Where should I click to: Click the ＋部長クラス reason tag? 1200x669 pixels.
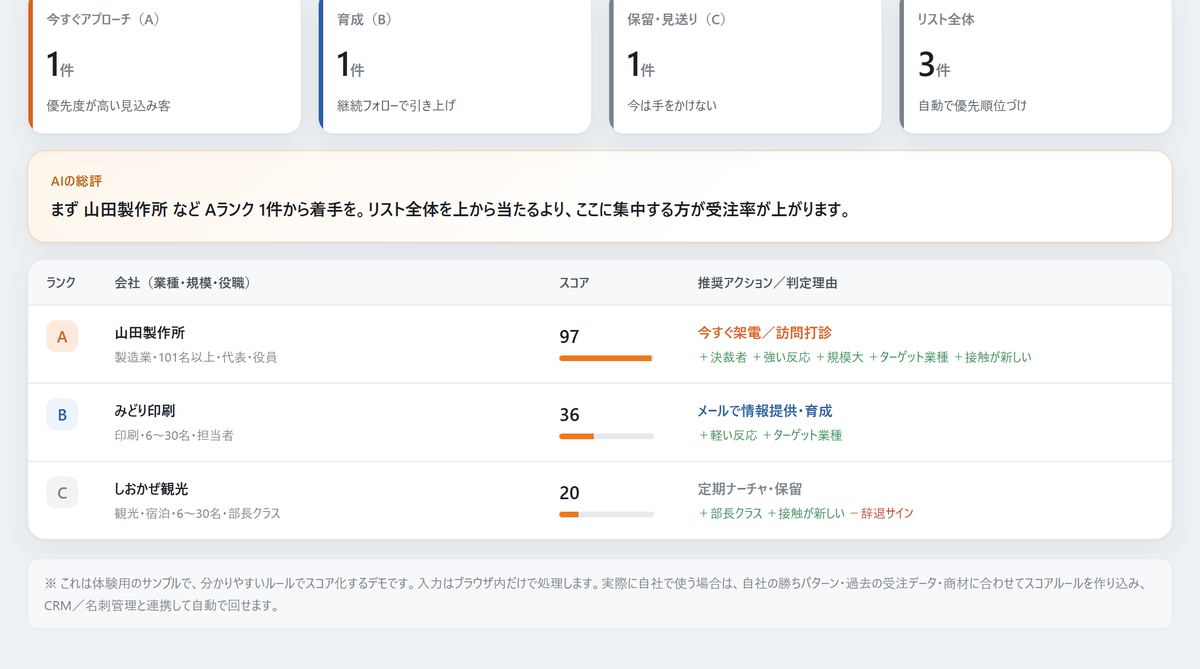tap(730, 513)
